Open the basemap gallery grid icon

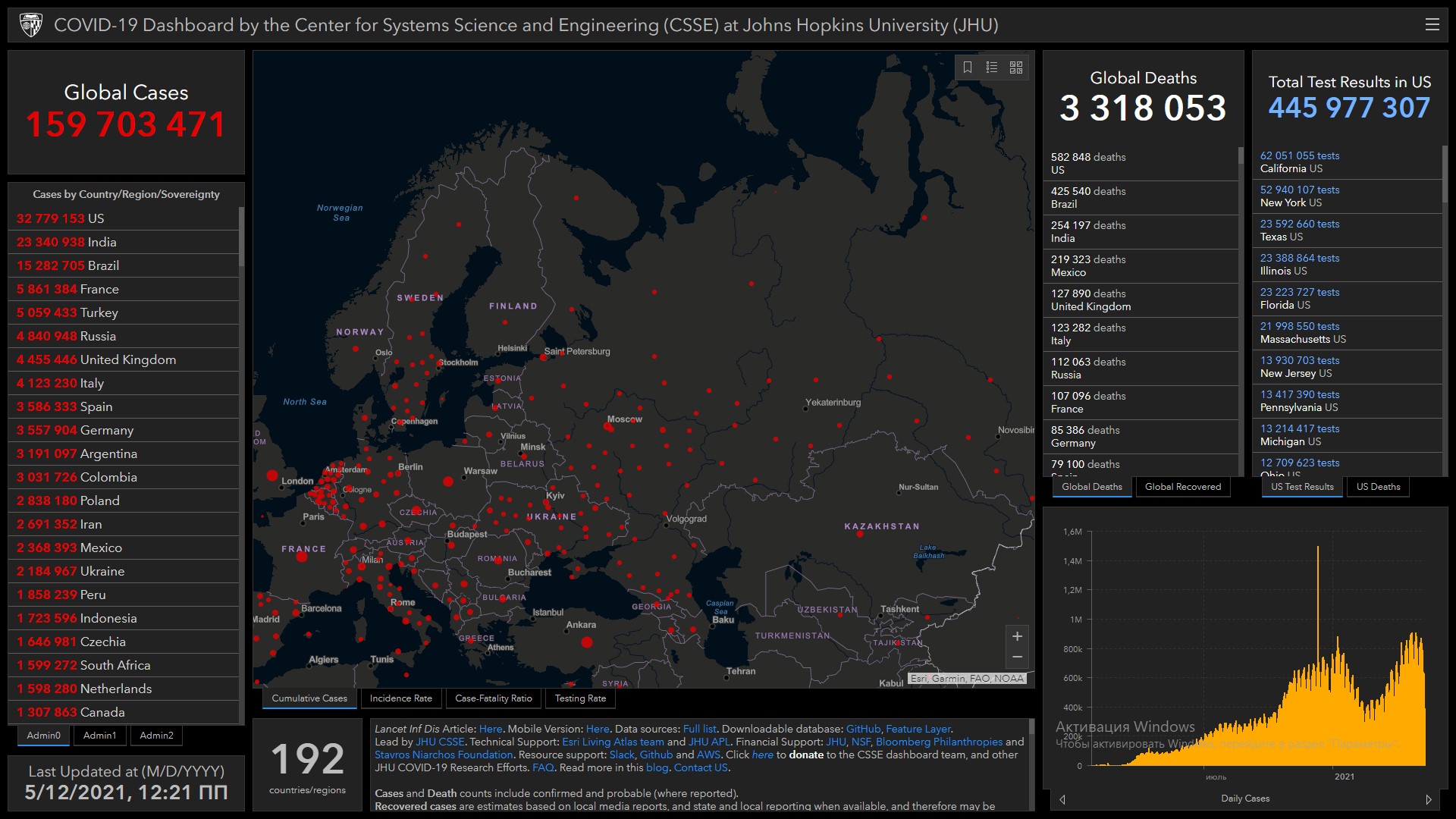point(1016,67)
